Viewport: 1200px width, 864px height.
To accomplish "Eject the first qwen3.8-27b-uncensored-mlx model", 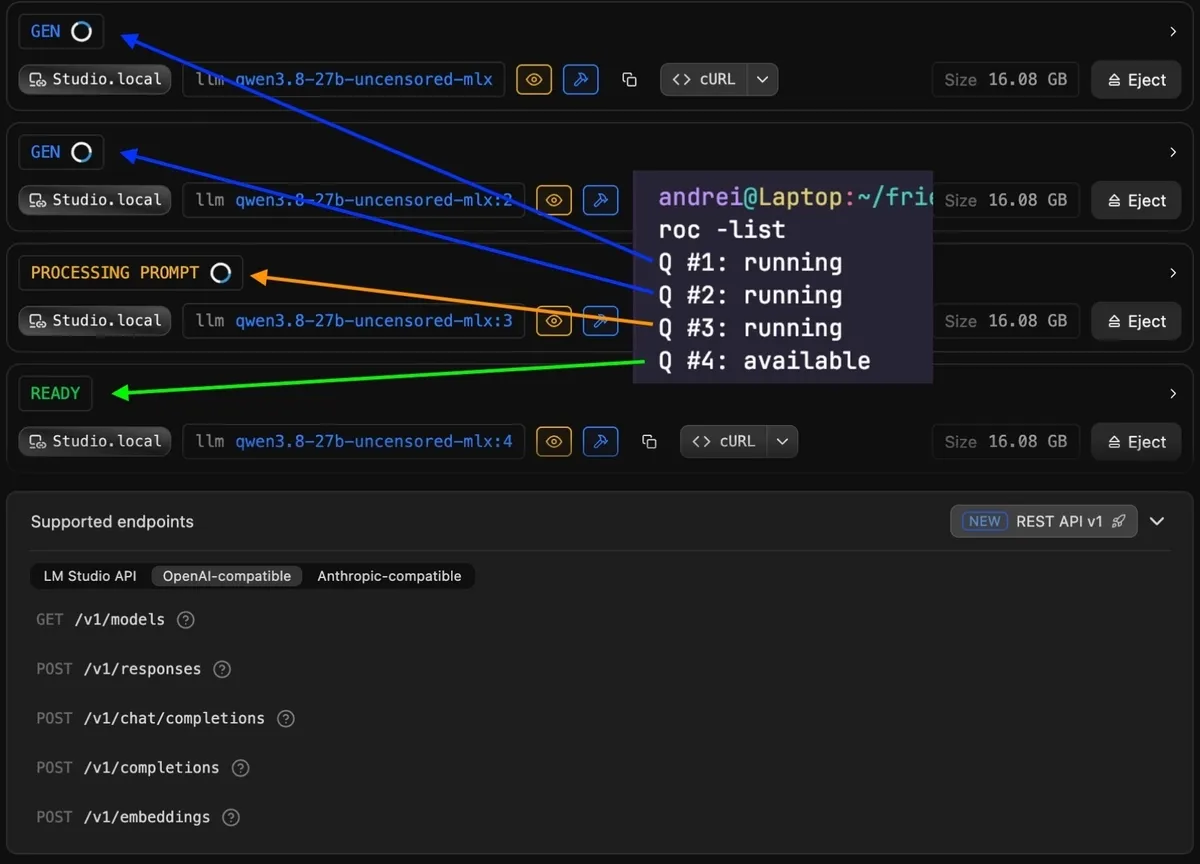I will pos(1136,80).
